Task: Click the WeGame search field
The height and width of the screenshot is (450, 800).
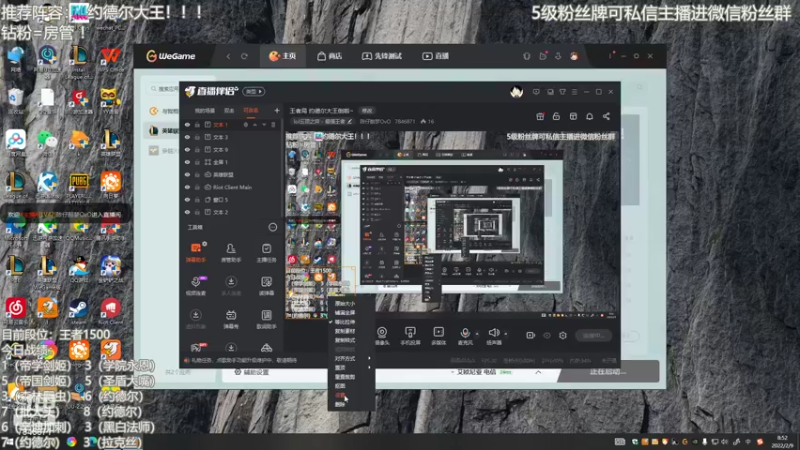Action: tap(164, 89)
